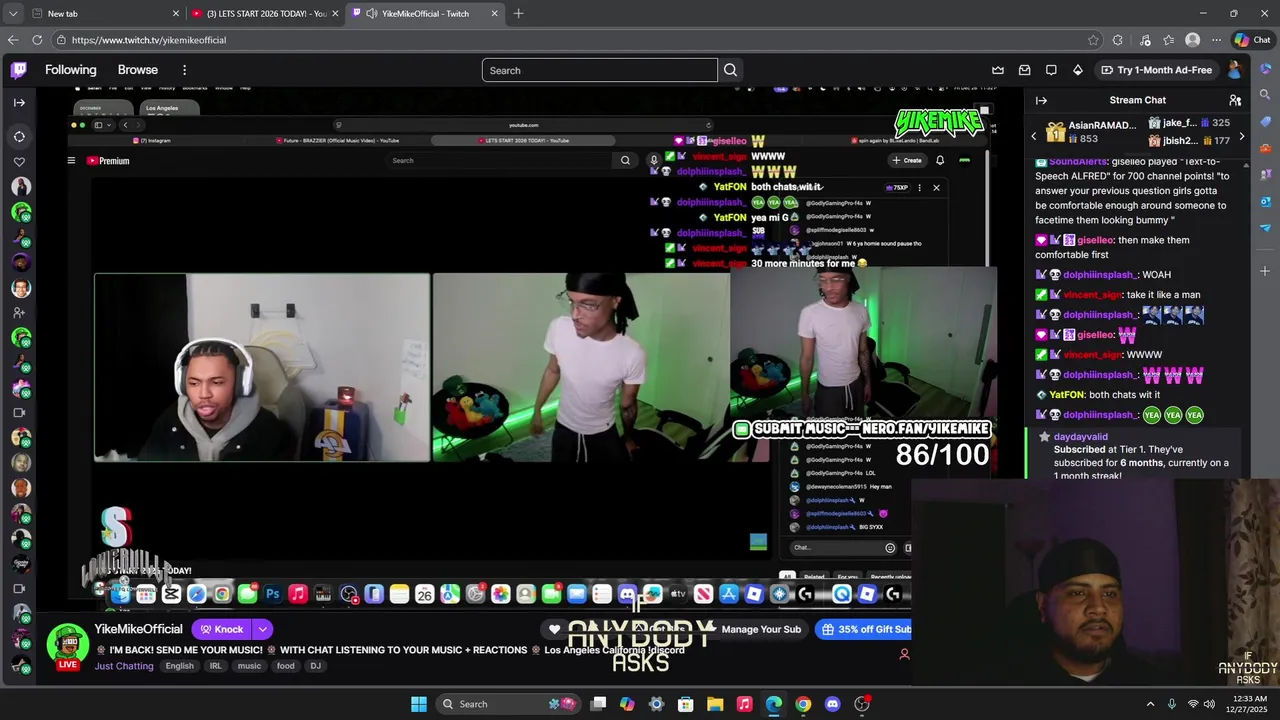Open browser extensions puzzle icon
The image size is (1280, 720).
point(1118,40)
